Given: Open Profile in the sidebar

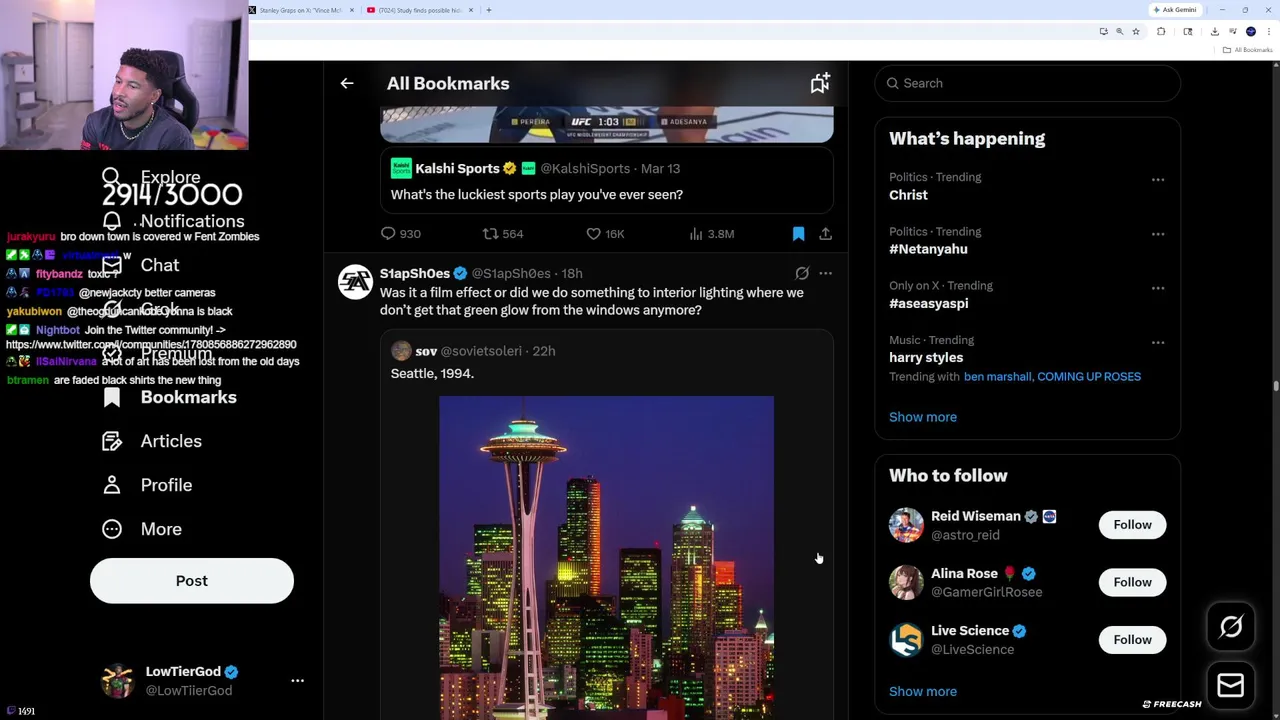Looking at the screenshot, I should pyautogui.click(x=146, y=485).
